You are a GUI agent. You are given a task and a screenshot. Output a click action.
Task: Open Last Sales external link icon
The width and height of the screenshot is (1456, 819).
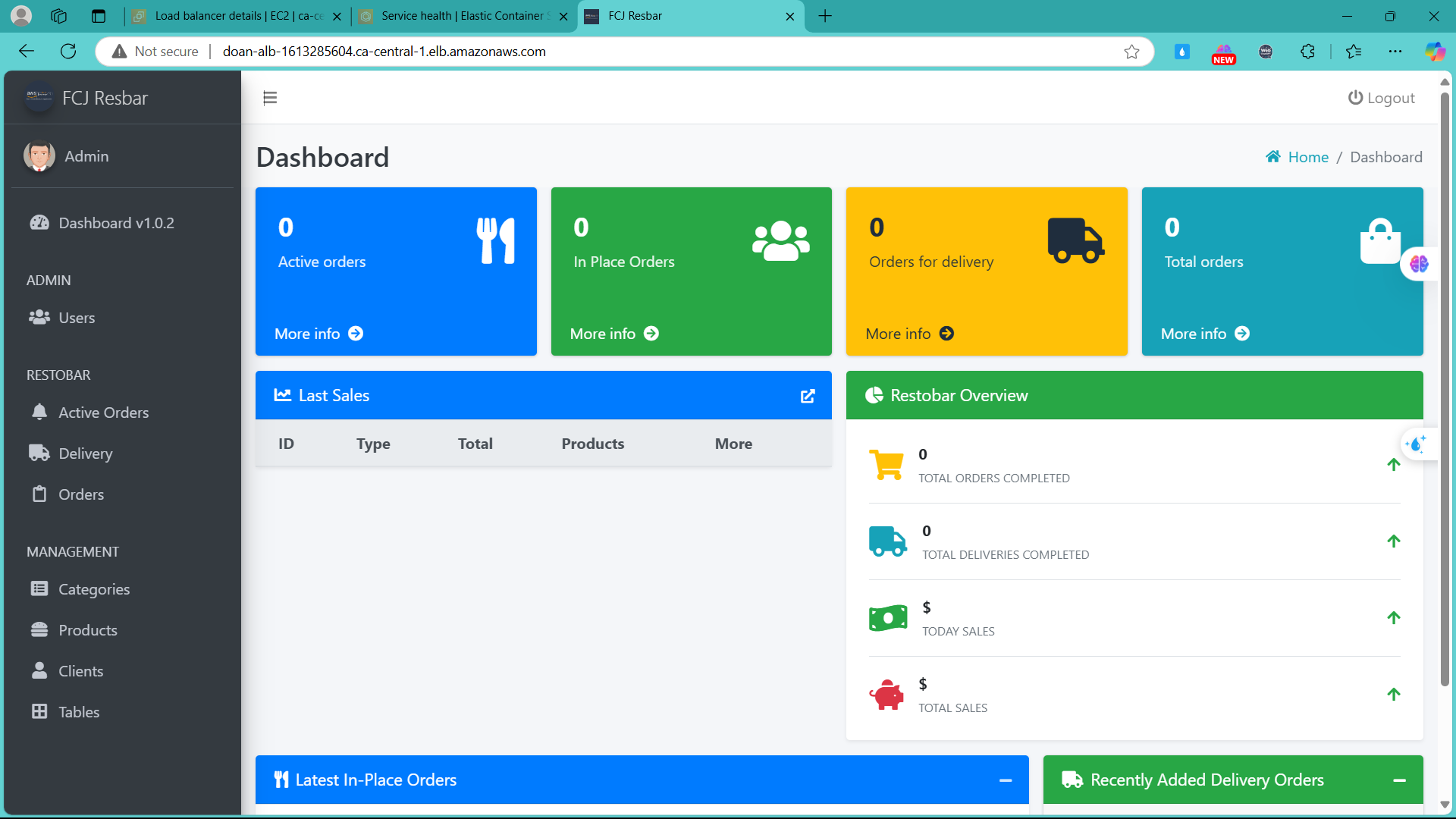coord(808,396)
